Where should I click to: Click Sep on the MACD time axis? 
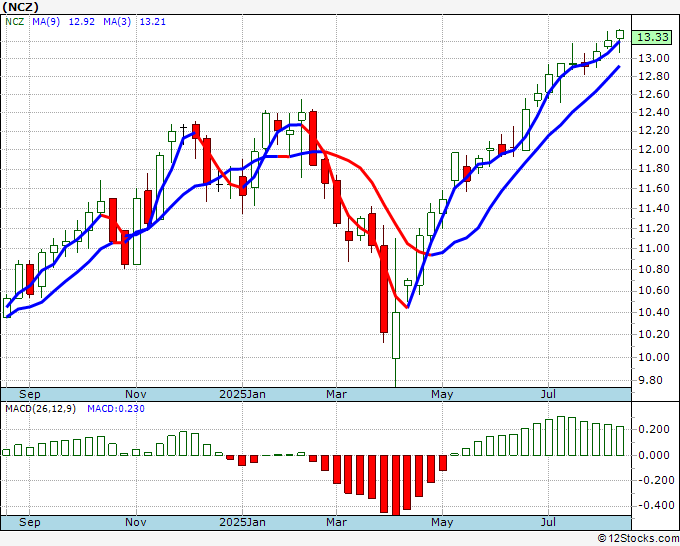point(29,522)
